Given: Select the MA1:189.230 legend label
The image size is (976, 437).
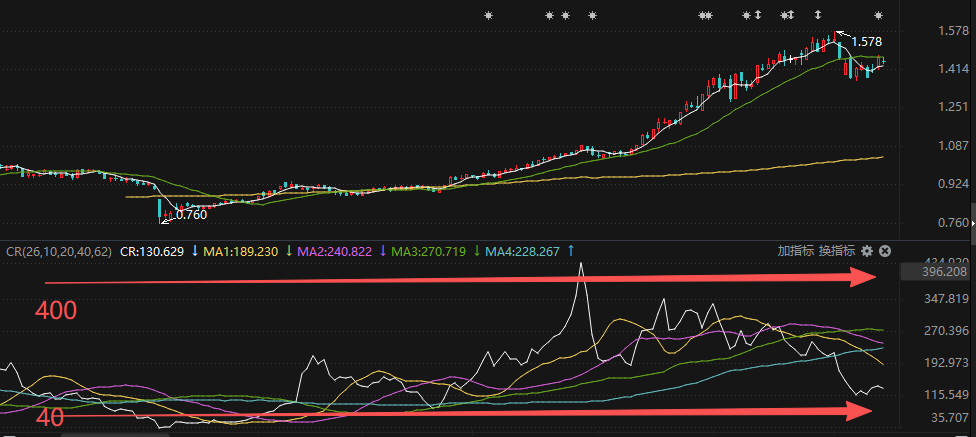Looking at the screenshot, I should coord(241,251).
